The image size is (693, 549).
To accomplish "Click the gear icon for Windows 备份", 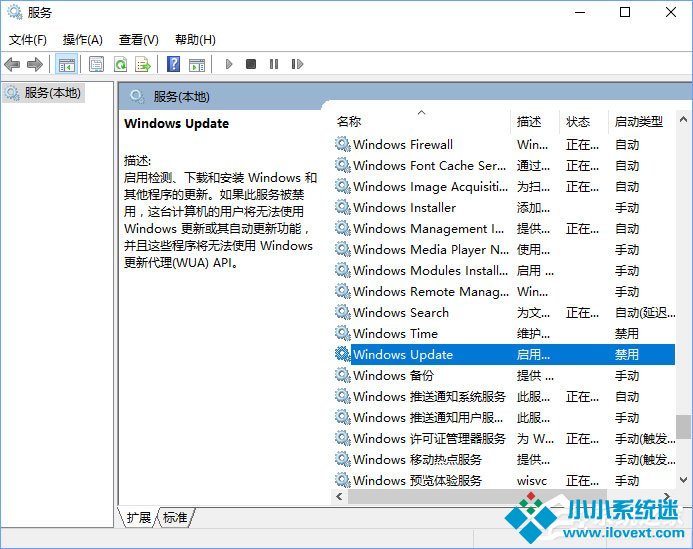I will [x=342, y=375].
